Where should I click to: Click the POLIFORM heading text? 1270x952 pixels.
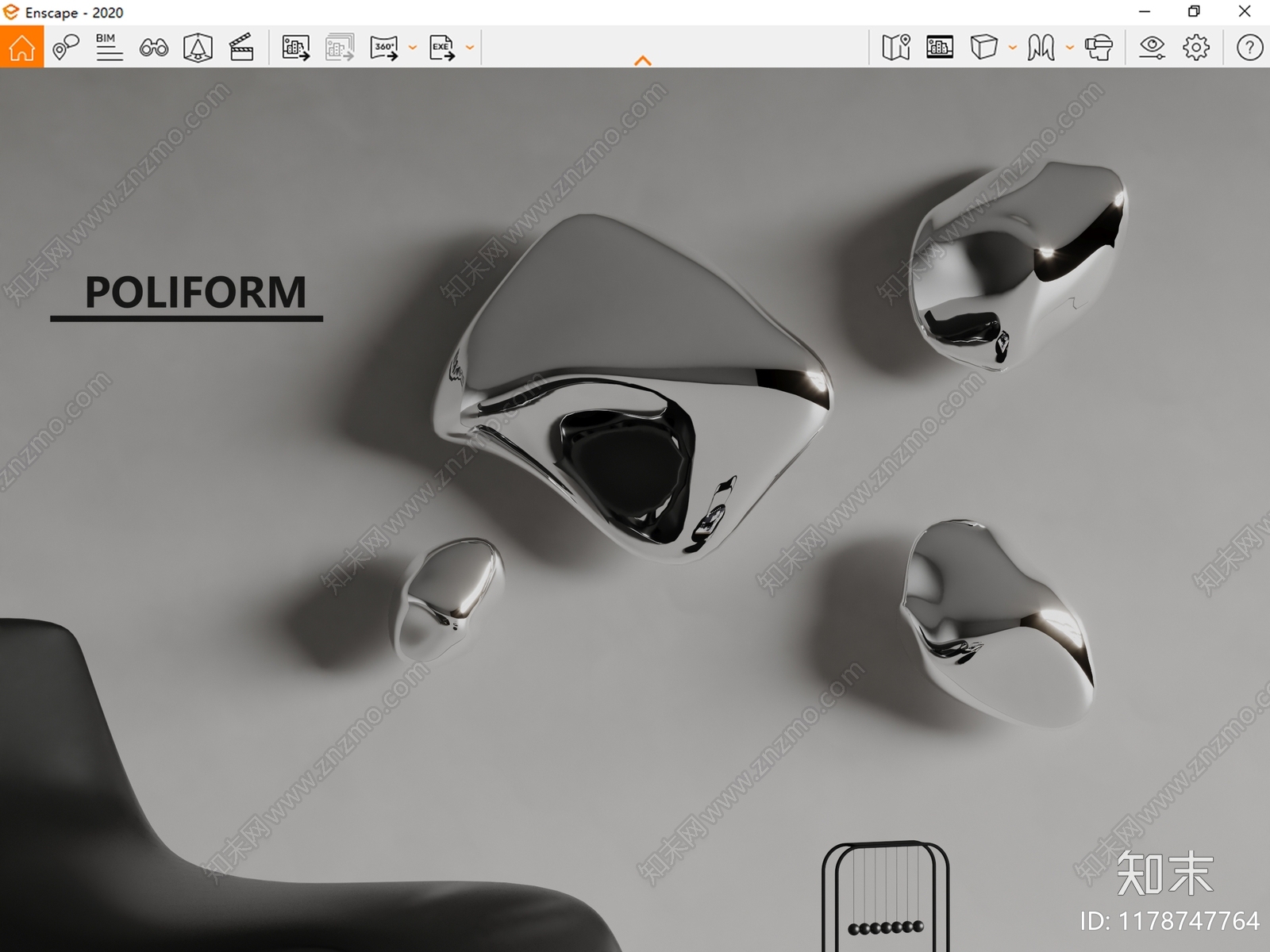coord(195,292)
